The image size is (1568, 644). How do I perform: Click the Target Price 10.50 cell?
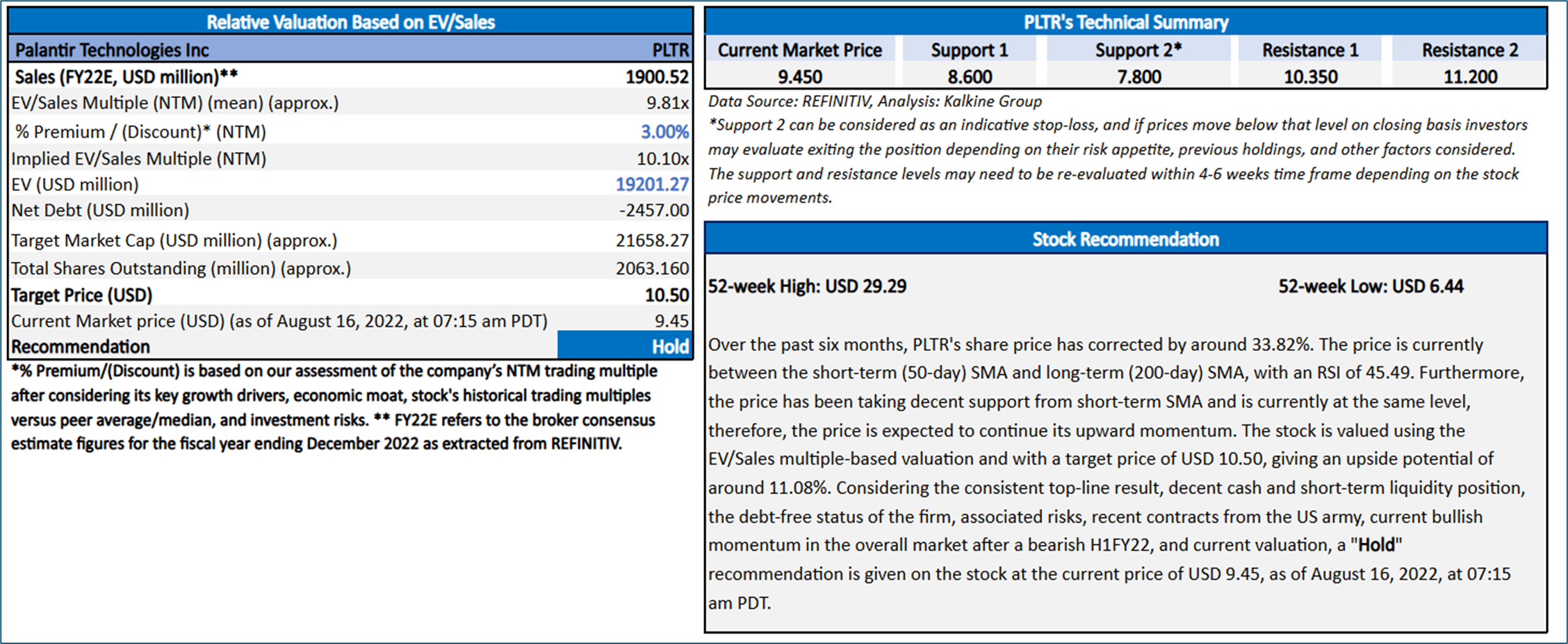[x=667, y=295]
